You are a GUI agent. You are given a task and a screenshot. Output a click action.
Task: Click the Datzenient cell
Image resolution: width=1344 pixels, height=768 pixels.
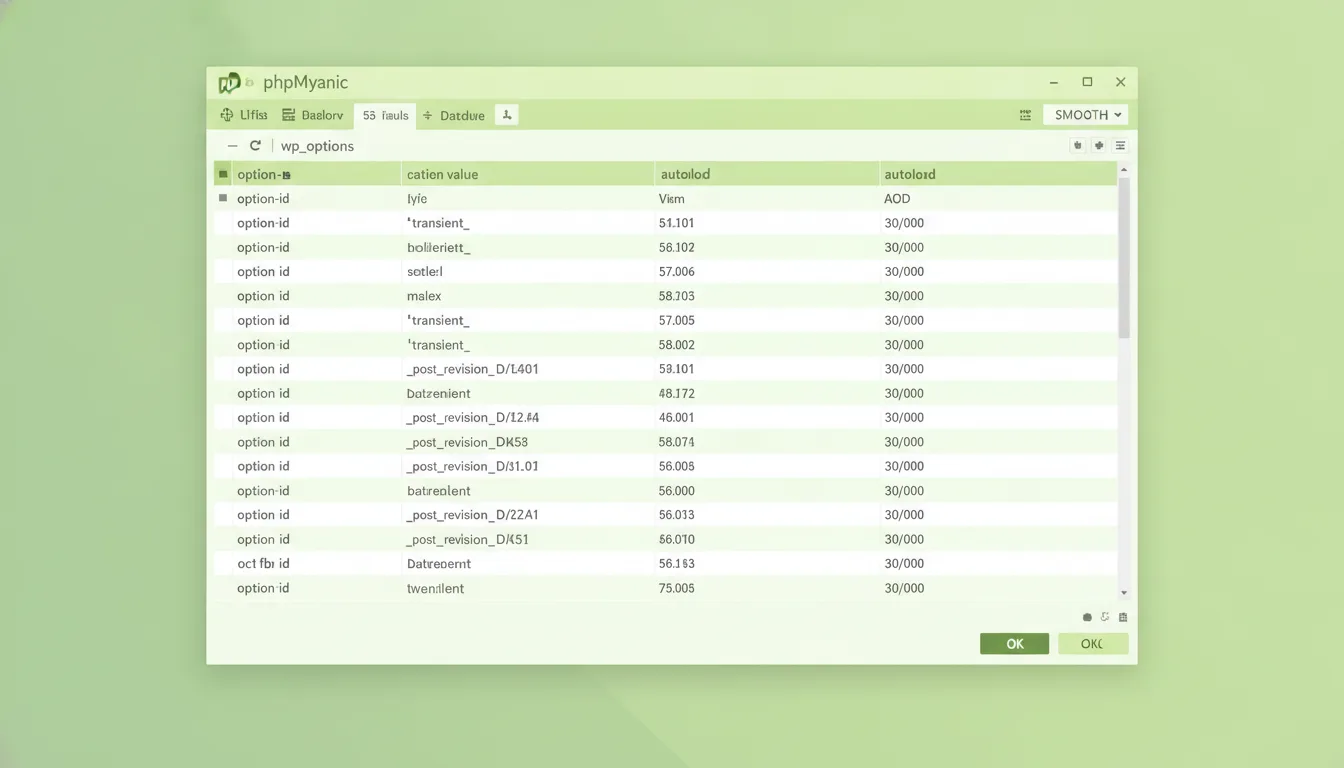[x=439, y=393]
